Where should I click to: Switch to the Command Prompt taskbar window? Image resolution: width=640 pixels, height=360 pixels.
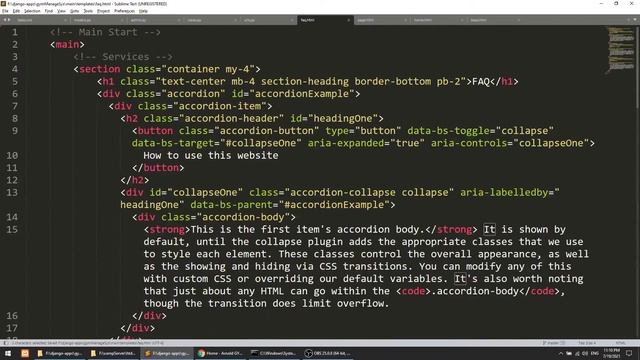coord(273,353)
